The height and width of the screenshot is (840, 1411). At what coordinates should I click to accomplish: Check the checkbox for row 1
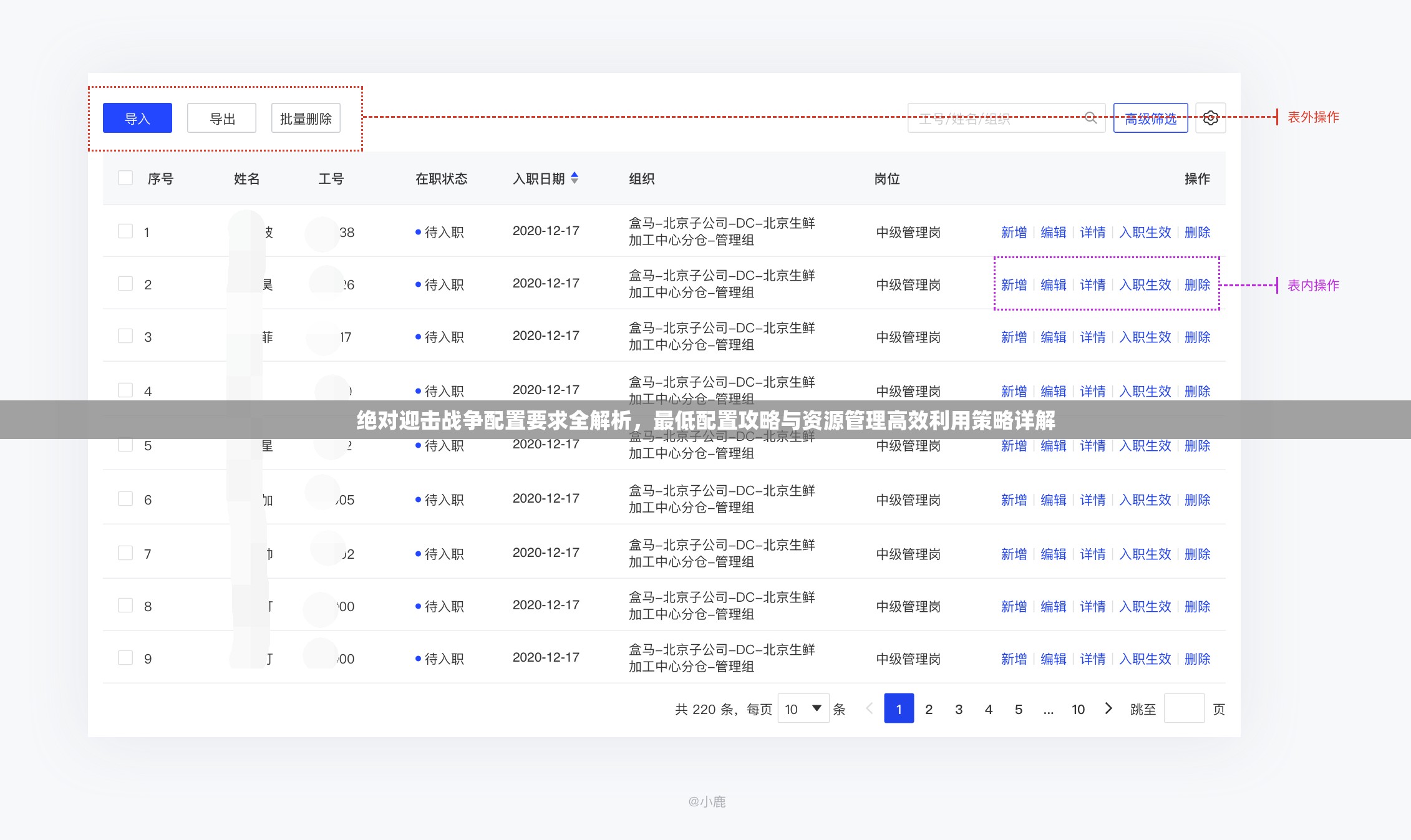tap(125, 231)
